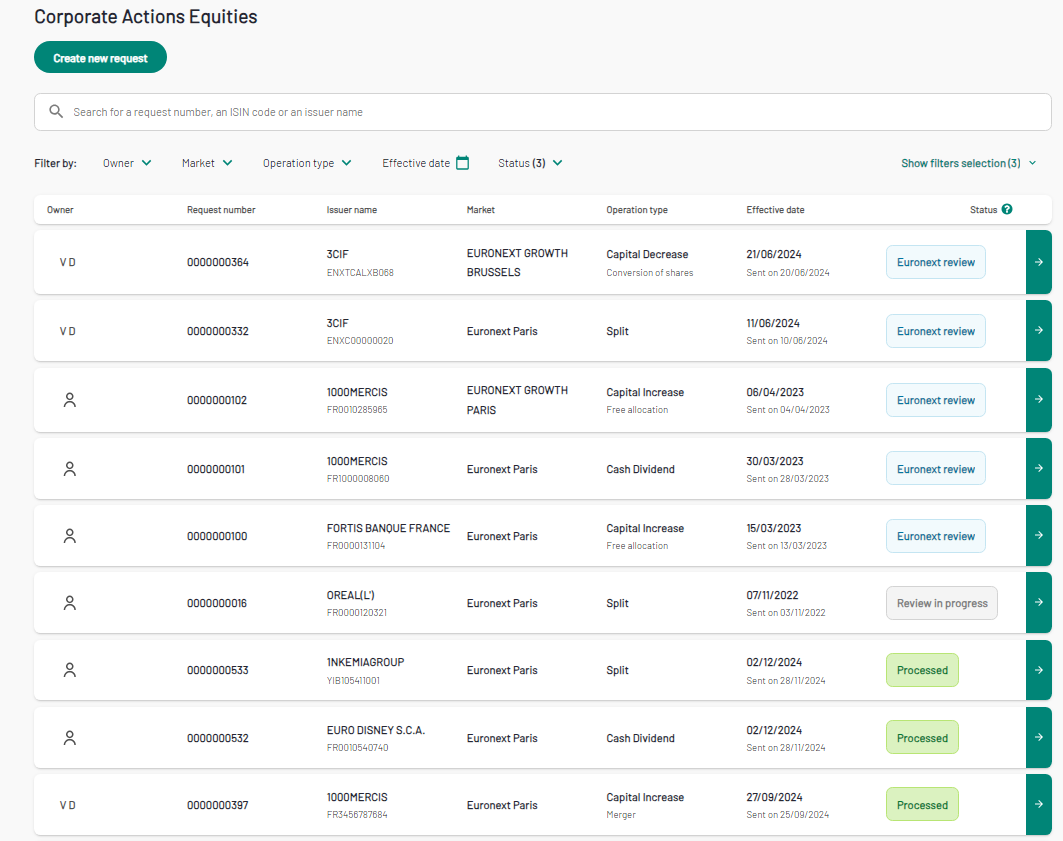Open EURO DISNEY S.C.A. request arrow
This screenshot has width=1063, height=841.
[x=1038, y=738]
